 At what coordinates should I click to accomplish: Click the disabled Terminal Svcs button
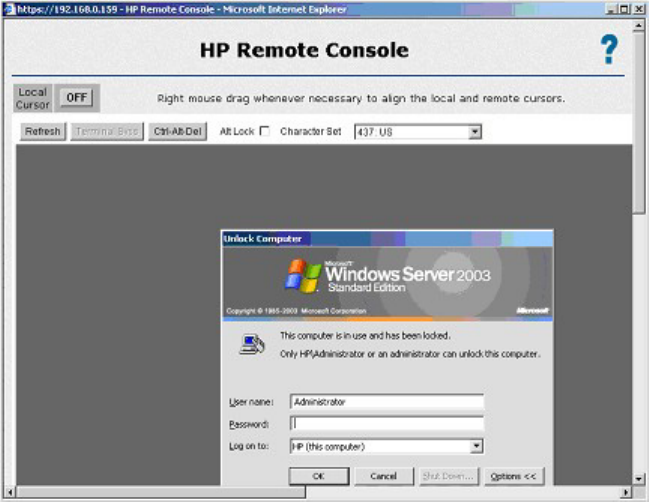click(x=107, y=132)
